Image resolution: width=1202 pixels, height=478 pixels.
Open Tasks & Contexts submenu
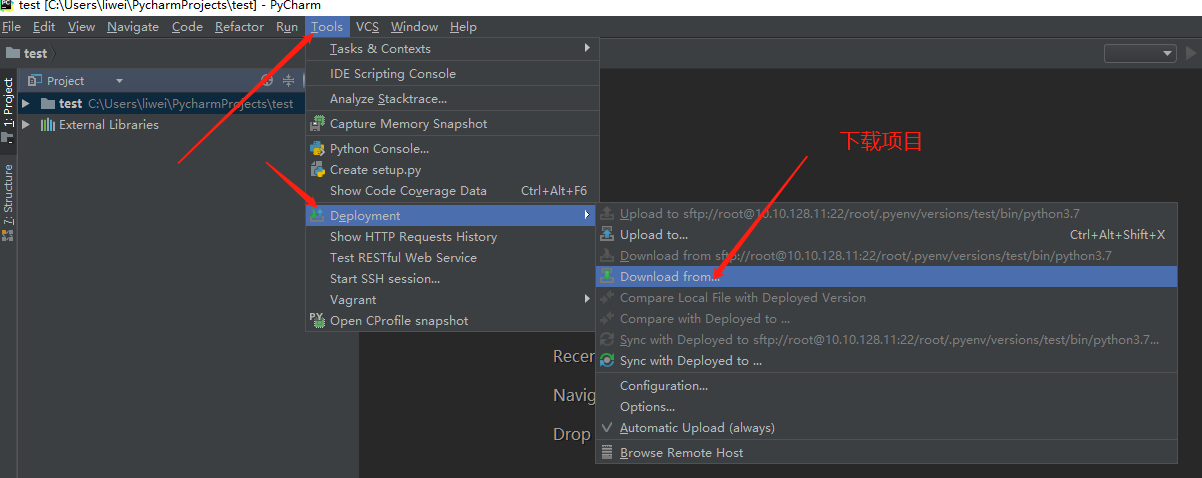452,48
